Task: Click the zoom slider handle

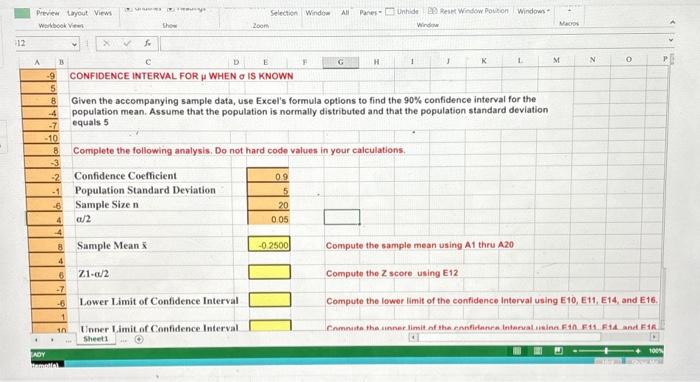Action: 606,351
